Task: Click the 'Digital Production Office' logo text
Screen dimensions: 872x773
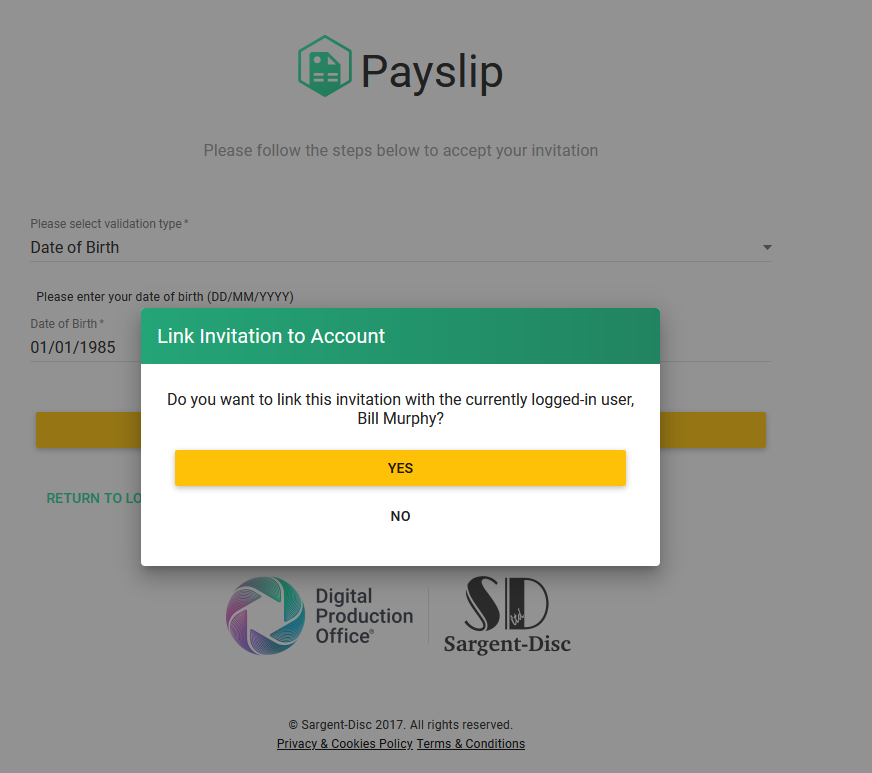Action: [364, 616]
